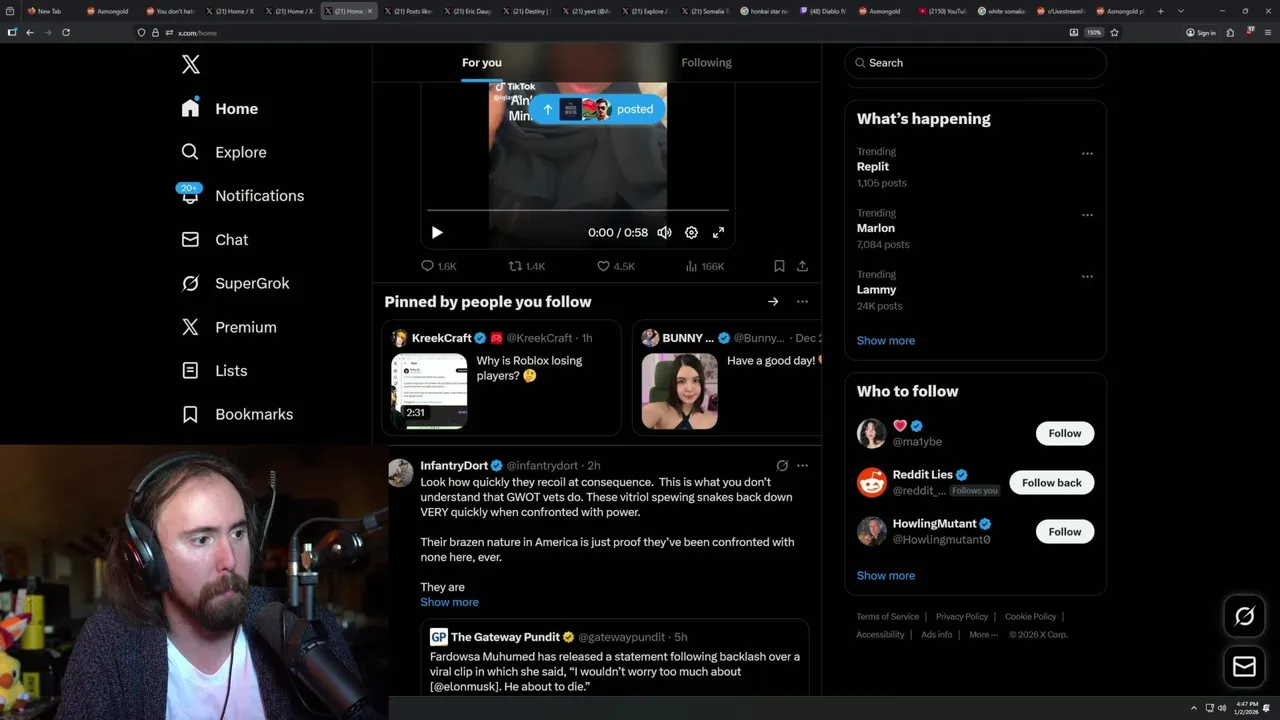
Task: Expand the video to fullscreen
Action: pos(718,232)
